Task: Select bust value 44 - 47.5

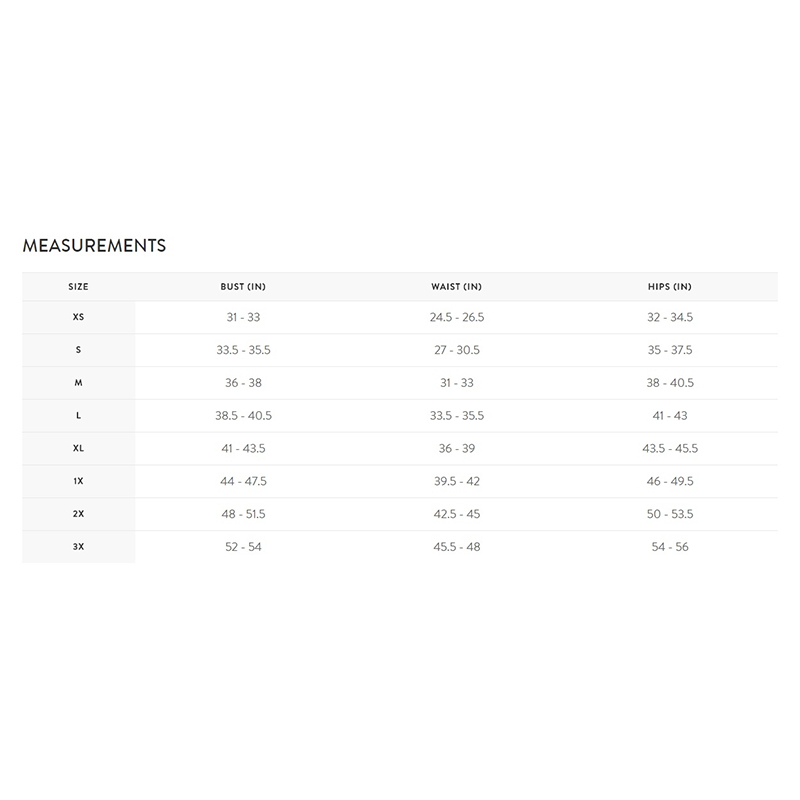Action: (243, 481)
